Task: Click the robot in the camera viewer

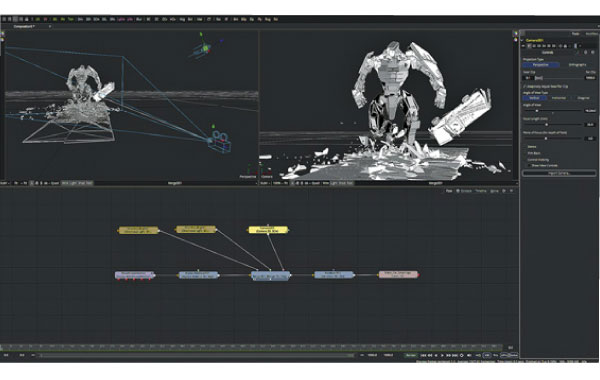Action: pyautogui.click(x=398, y=92)
